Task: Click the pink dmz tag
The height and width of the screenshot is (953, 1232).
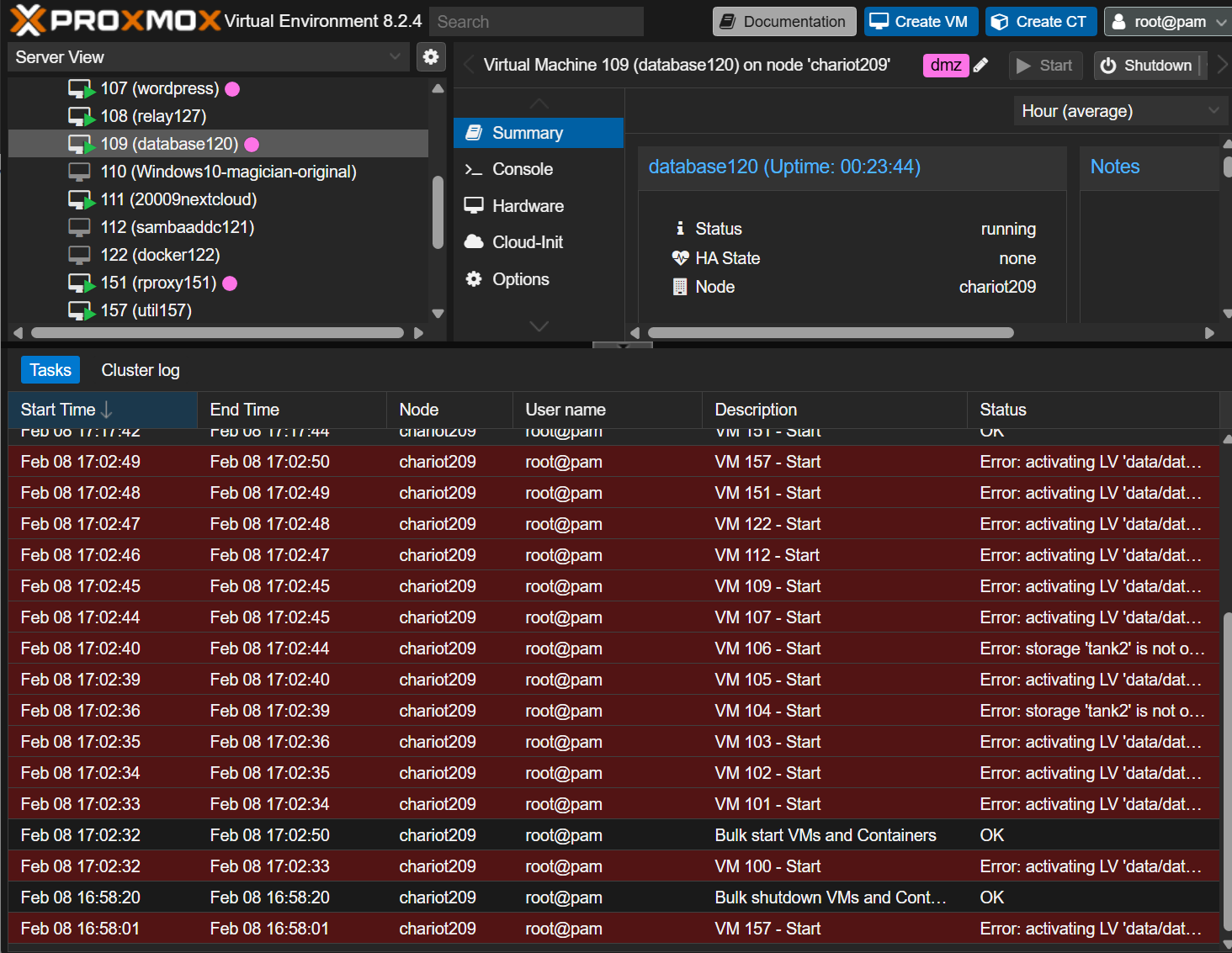Action: coord(945,66)
